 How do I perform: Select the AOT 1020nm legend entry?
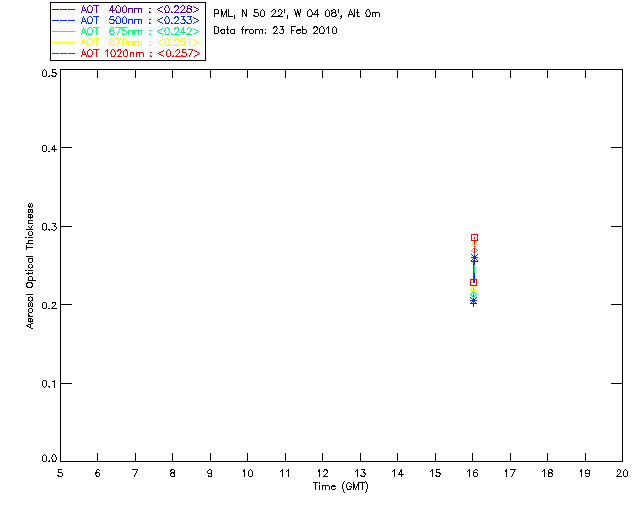tap(126, 53)
